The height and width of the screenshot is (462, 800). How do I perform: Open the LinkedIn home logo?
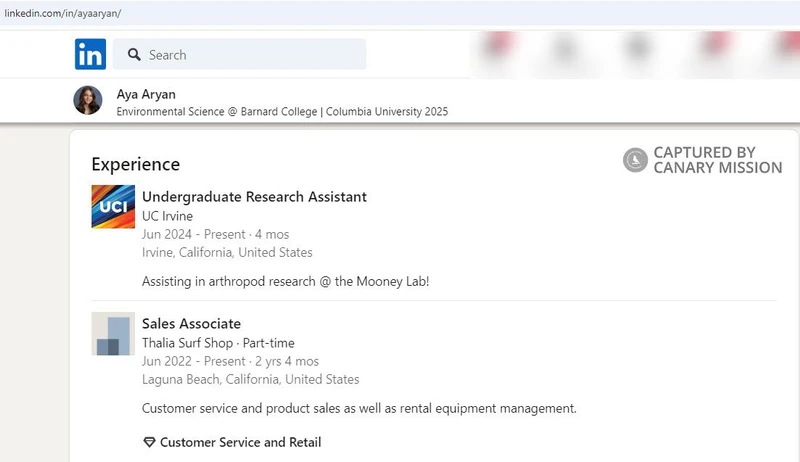(x=90, y=54)
